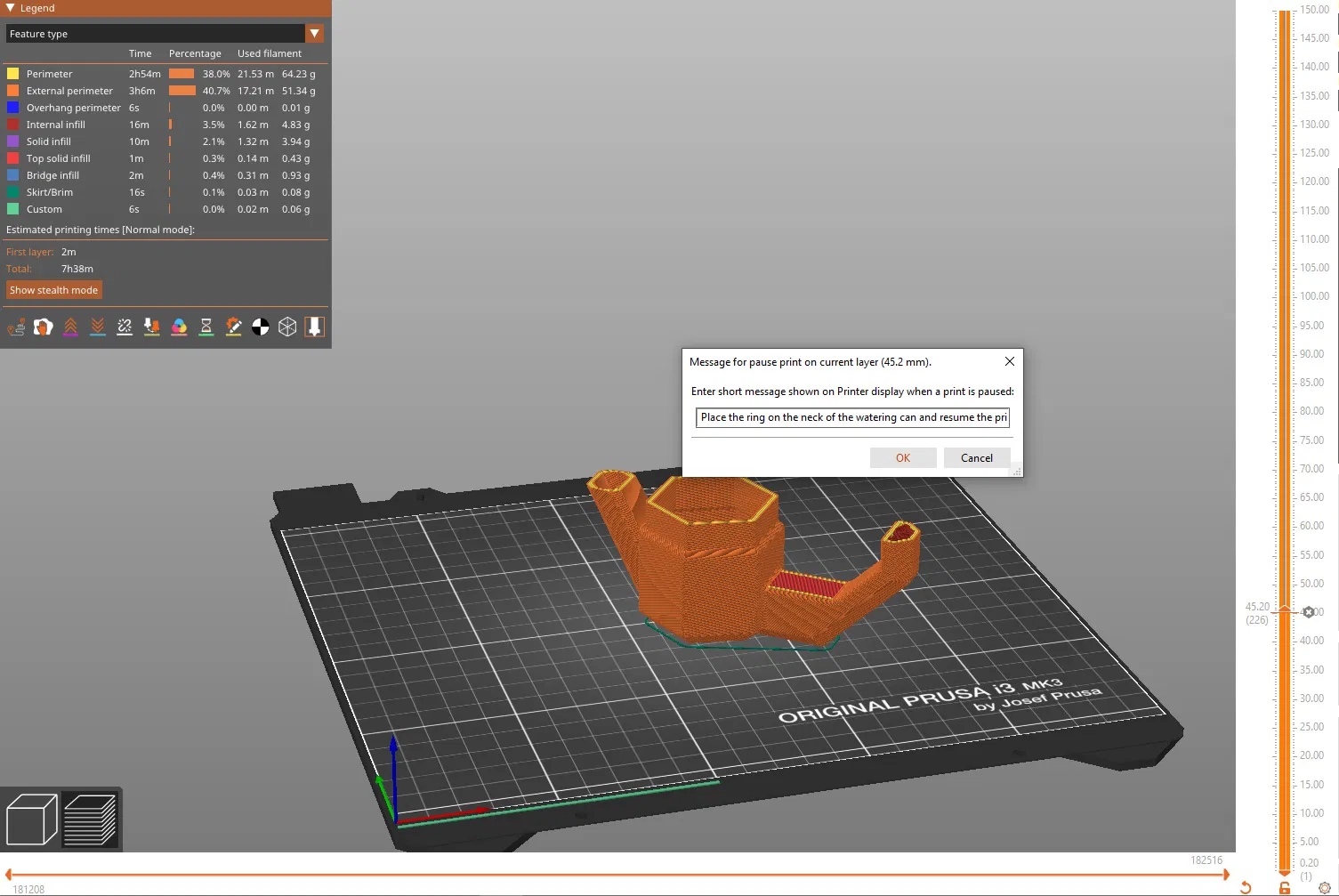
Task: Toggle Overhang perimeter blue swatch
Action: [13, 108]
